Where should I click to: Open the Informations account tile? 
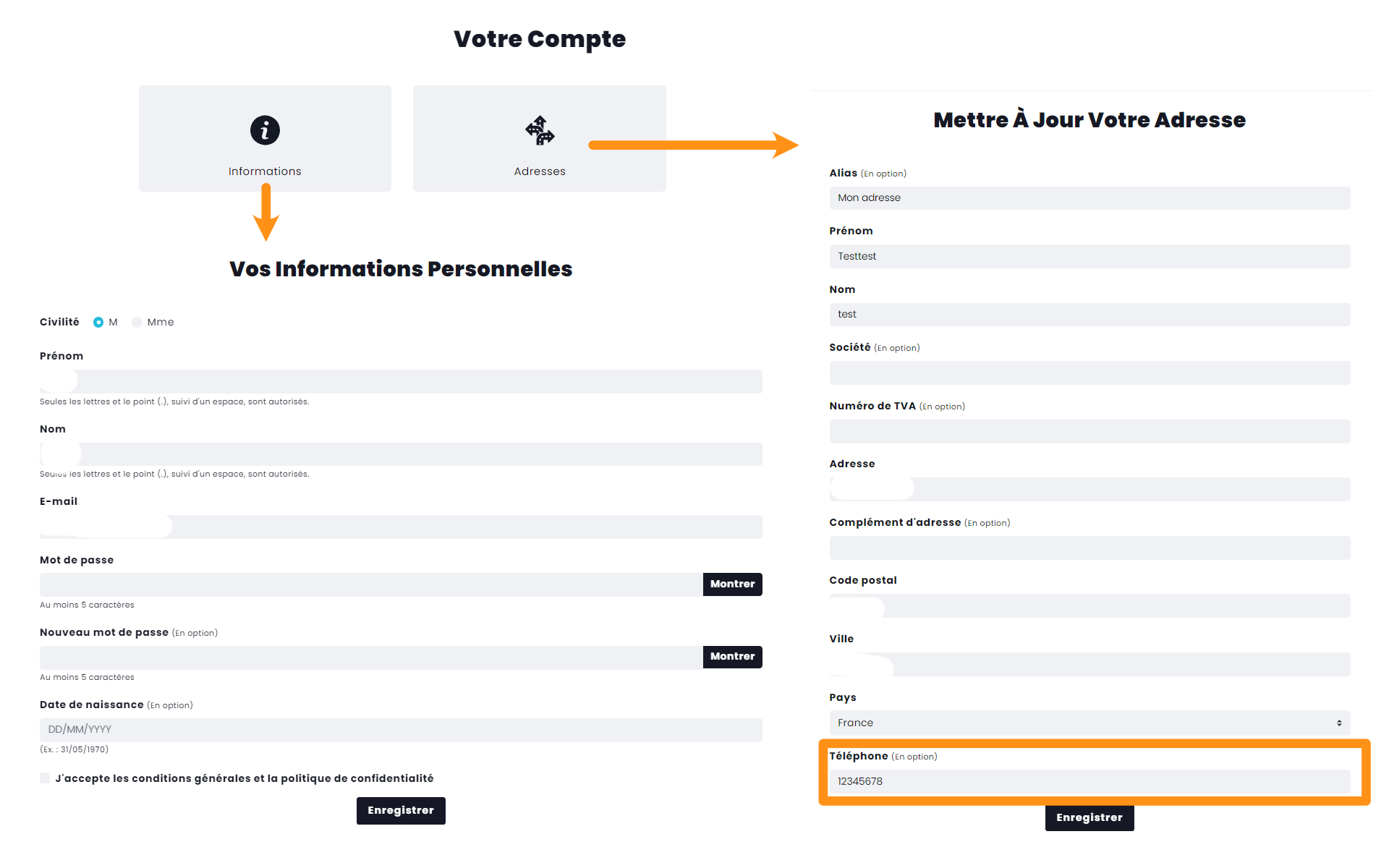pyautogui.click(x=265, y=139)
